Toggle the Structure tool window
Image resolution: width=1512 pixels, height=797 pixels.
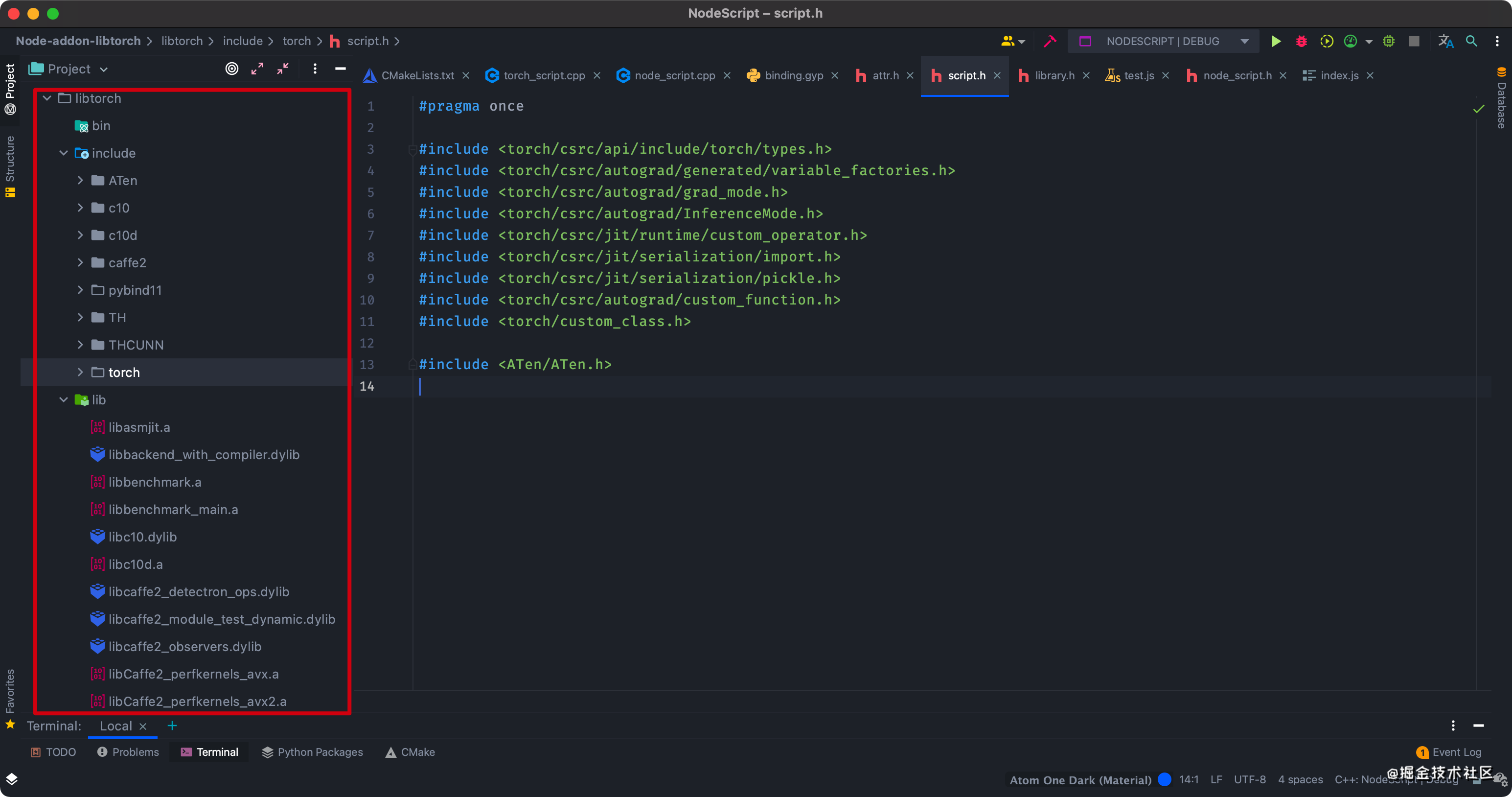[x=10, y=166]
